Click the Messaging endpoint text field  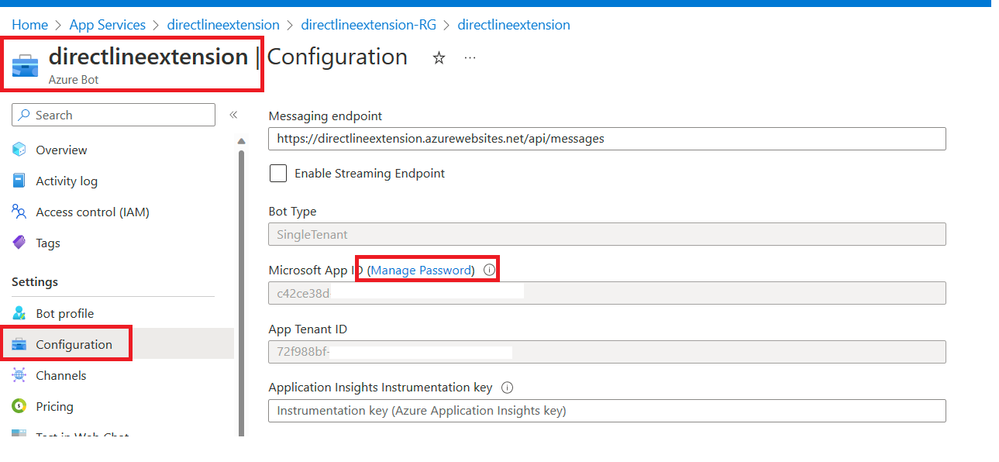click(x=607, y=138)
